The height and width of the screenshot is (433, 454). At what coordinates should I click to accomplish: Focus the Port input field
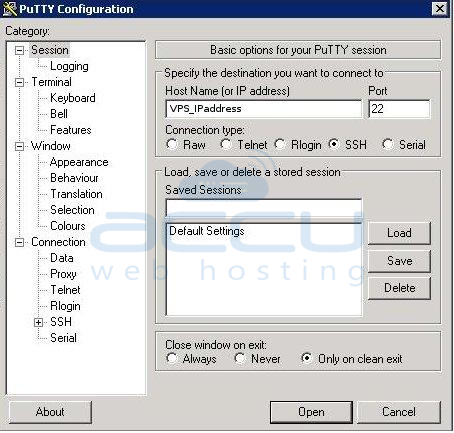click(399, 109)
